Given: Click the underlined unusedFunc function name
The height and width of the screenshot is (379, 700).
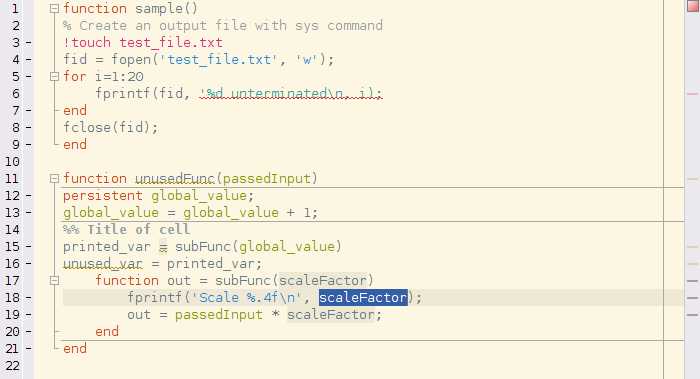Looking at the screenshot, I should click(175, 179).
